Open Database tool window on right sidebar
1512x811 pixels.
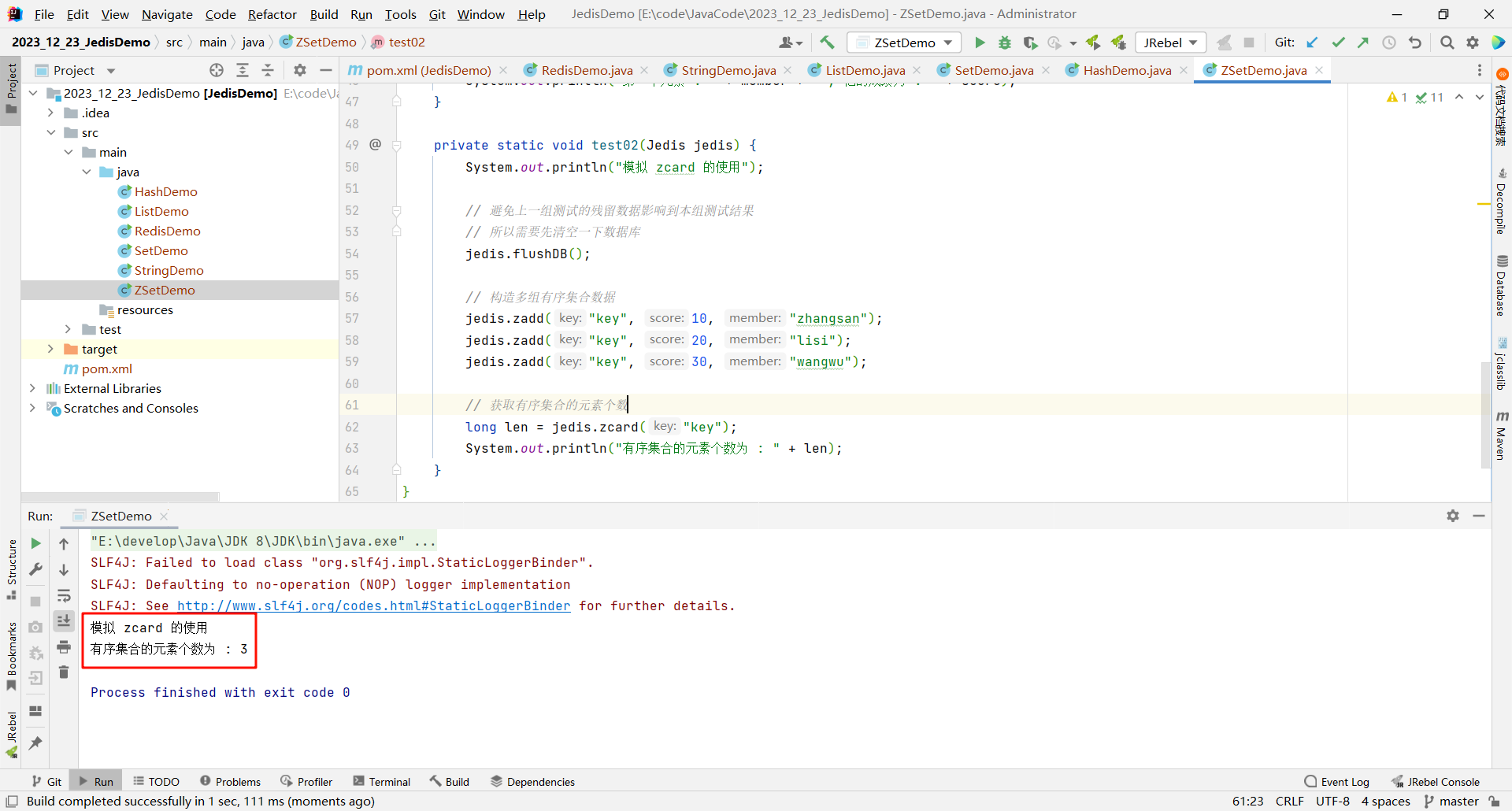click(1502, 285)
